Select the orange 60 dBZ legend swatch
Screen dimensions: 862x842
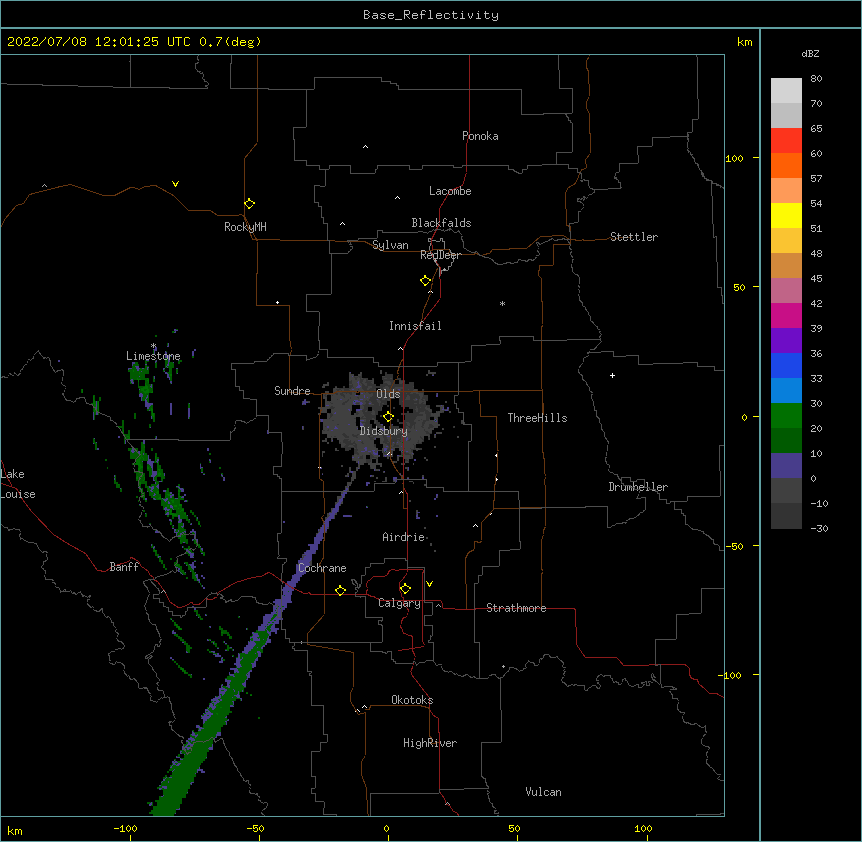[786, 165]
